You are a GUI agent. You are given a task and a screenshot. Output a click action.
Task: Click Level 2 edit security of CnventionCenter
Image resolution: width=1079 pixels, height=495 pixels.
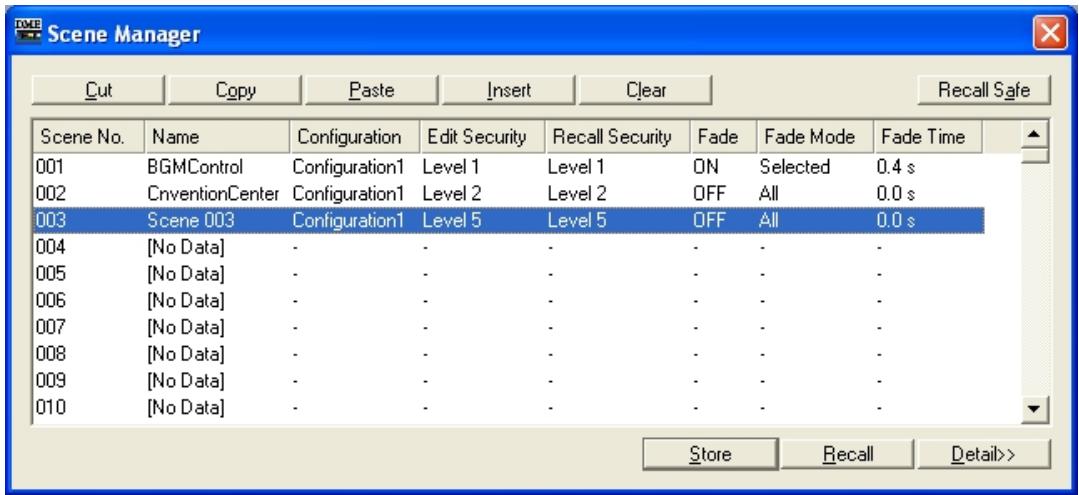point(452,194)
